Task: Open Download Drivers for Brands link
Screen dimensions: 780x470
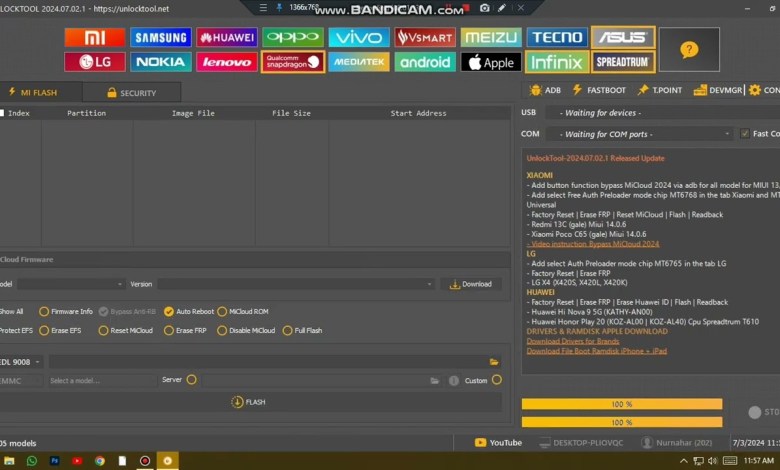Action: point(573,341)
